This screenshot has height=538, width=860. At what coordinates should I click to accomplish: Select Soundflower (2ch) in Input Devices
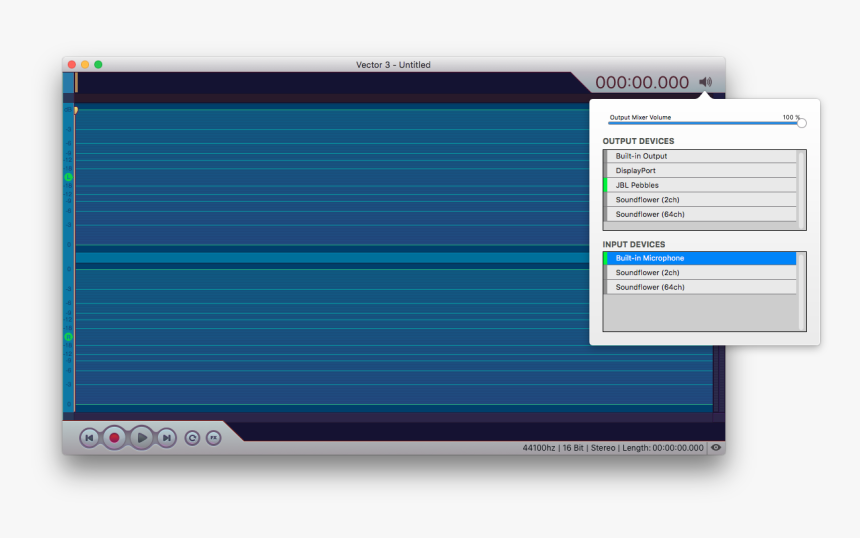point(700,273)
